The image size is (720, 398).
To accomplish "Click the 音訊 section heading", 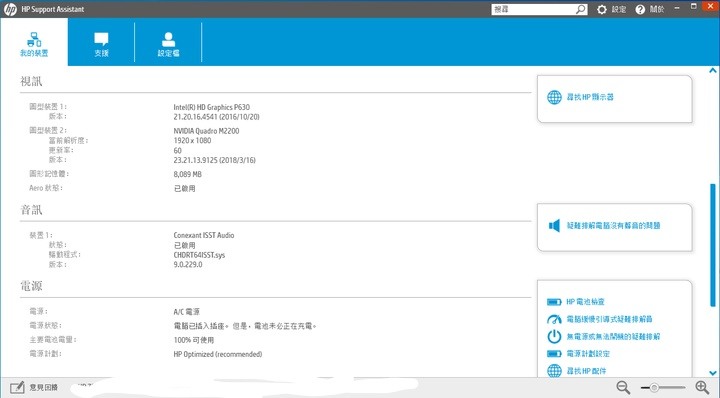I will click(x=31, y=210).
